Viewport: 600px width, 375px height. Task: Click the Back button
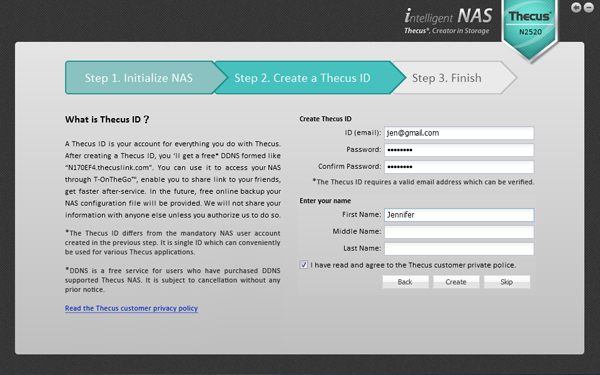pos(405,282)
